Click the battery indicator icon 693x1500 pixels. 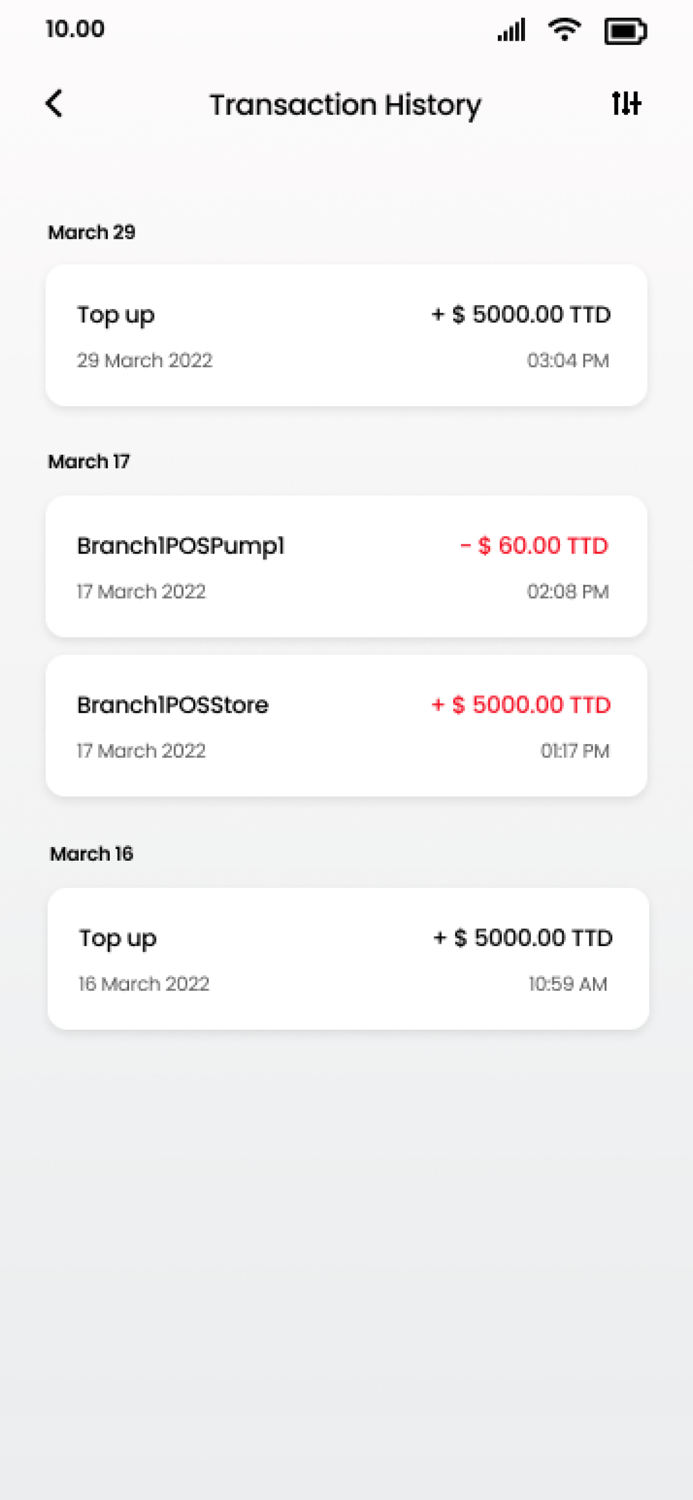pos(625,30)
